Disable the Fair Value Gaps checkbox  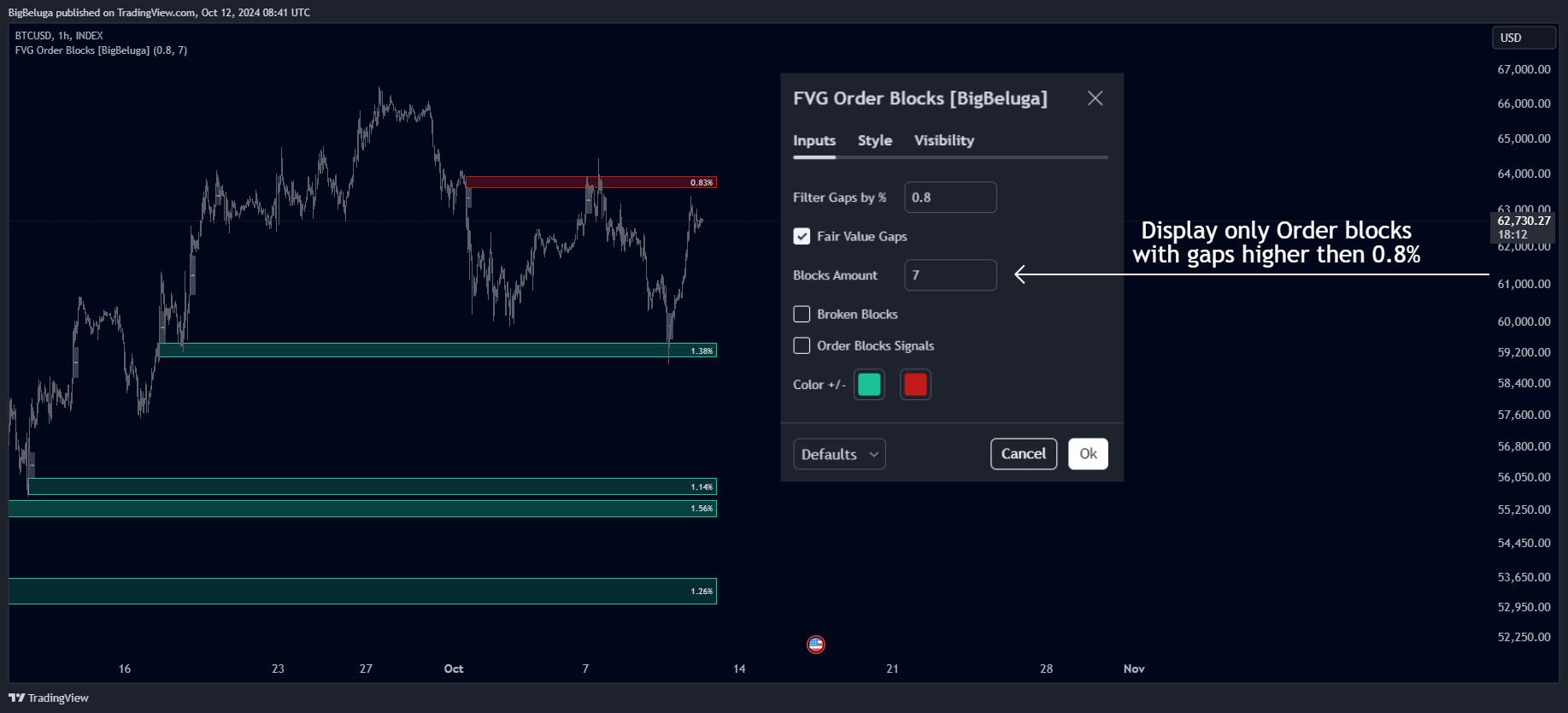coord(802,237)
